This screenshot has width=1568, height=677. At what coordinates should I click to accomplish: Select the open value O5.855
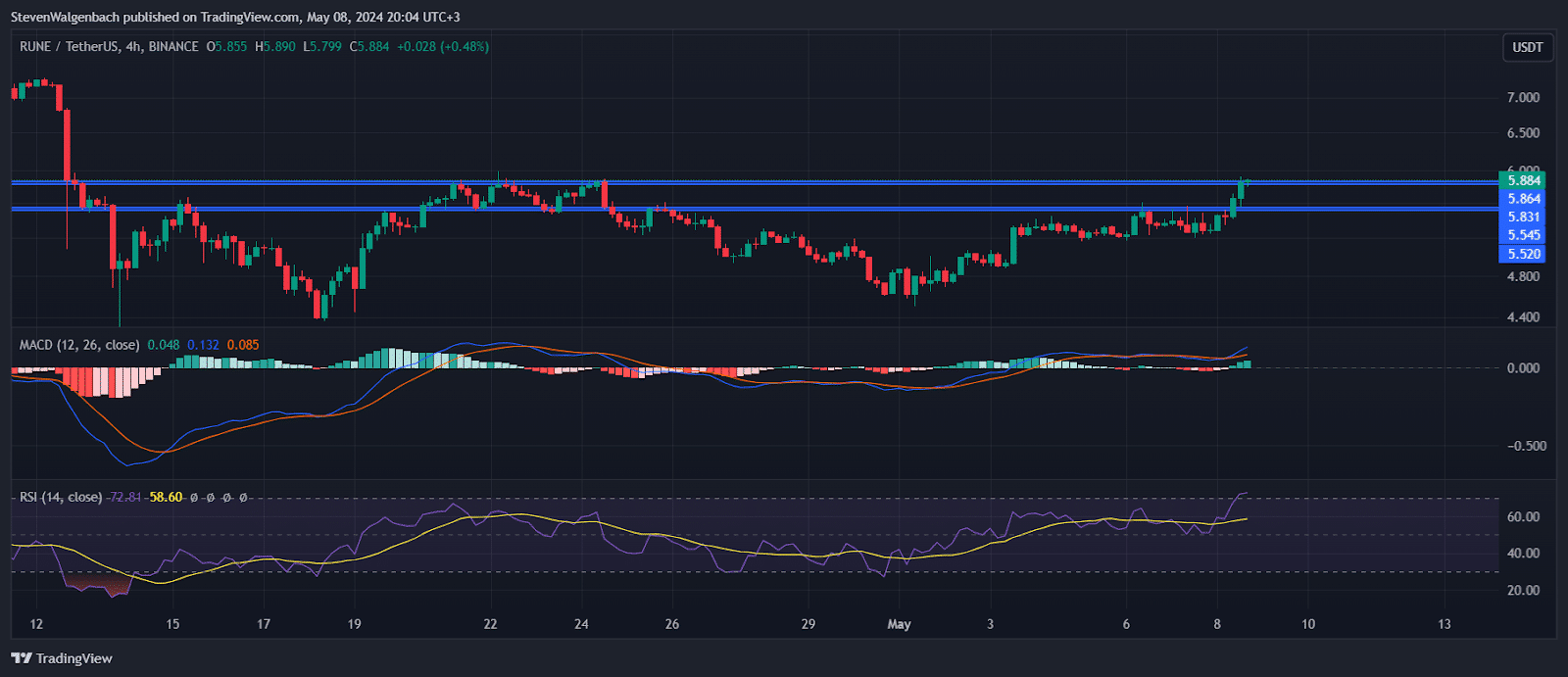[226, 46]
